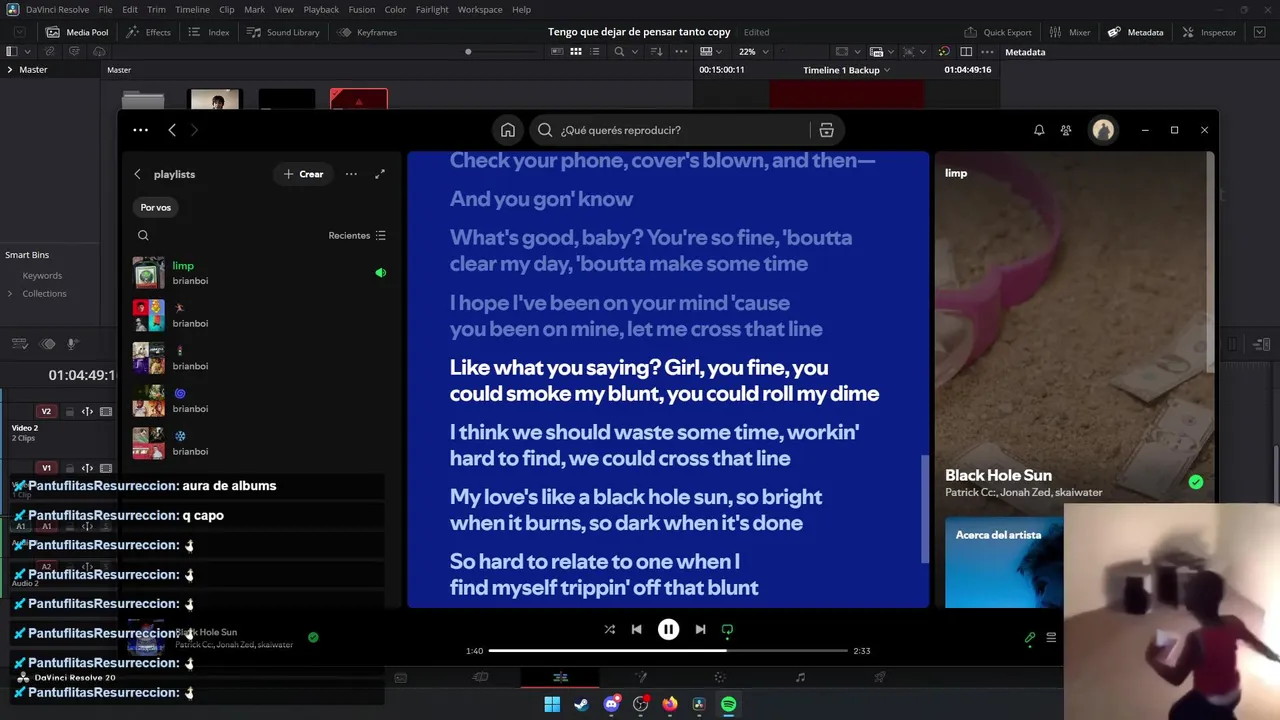The image size is (1280, 720).
Task: Expand Collections under Smart Bins
Action: pos(10,293)
